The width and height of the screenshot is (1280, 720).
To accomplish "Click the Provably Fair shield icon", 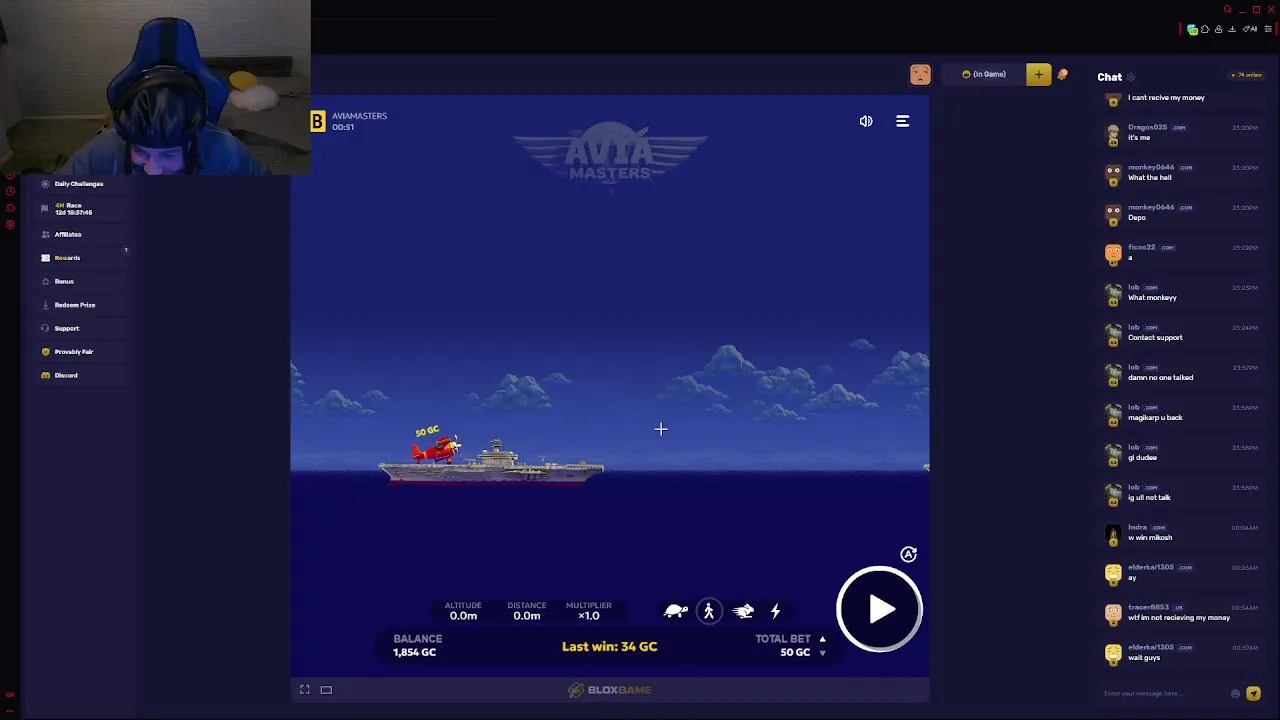I will tap(45, 352).
